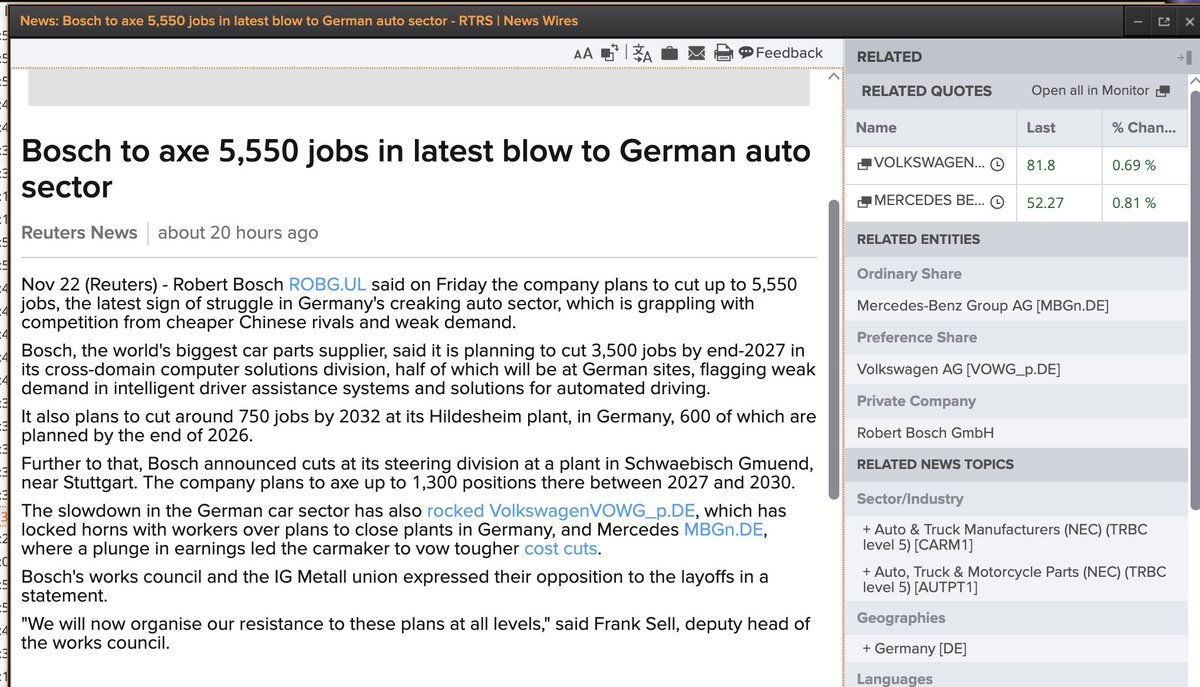Expand Auto & Truck Manufacturers topic

(x=1005, y=536)
